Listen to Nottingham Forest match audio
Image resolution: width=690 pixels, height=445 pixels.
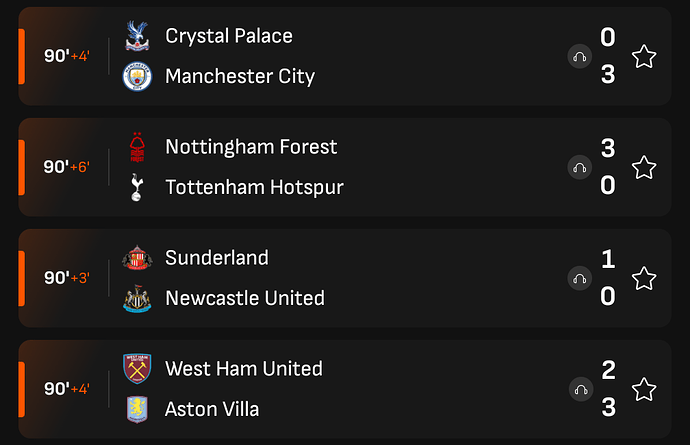click(x=579, y=167)
